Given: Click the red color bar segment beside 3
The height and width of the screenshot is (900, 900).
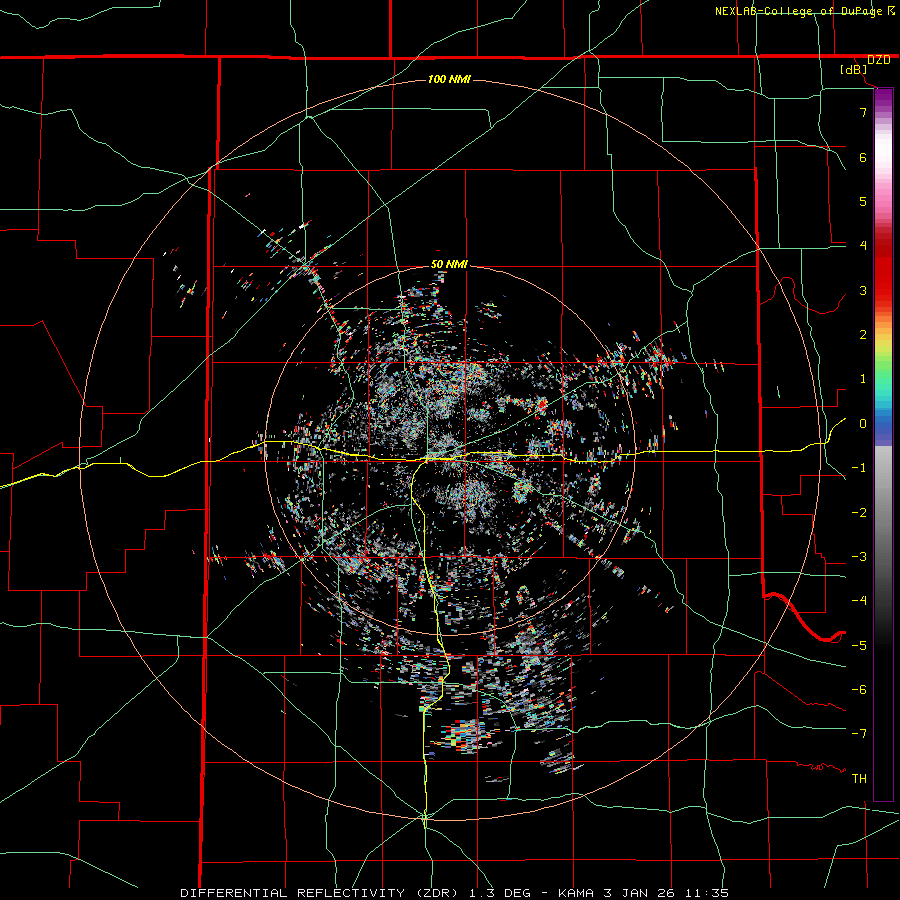Looking at the screenshot, I should [x=883, y=290].
